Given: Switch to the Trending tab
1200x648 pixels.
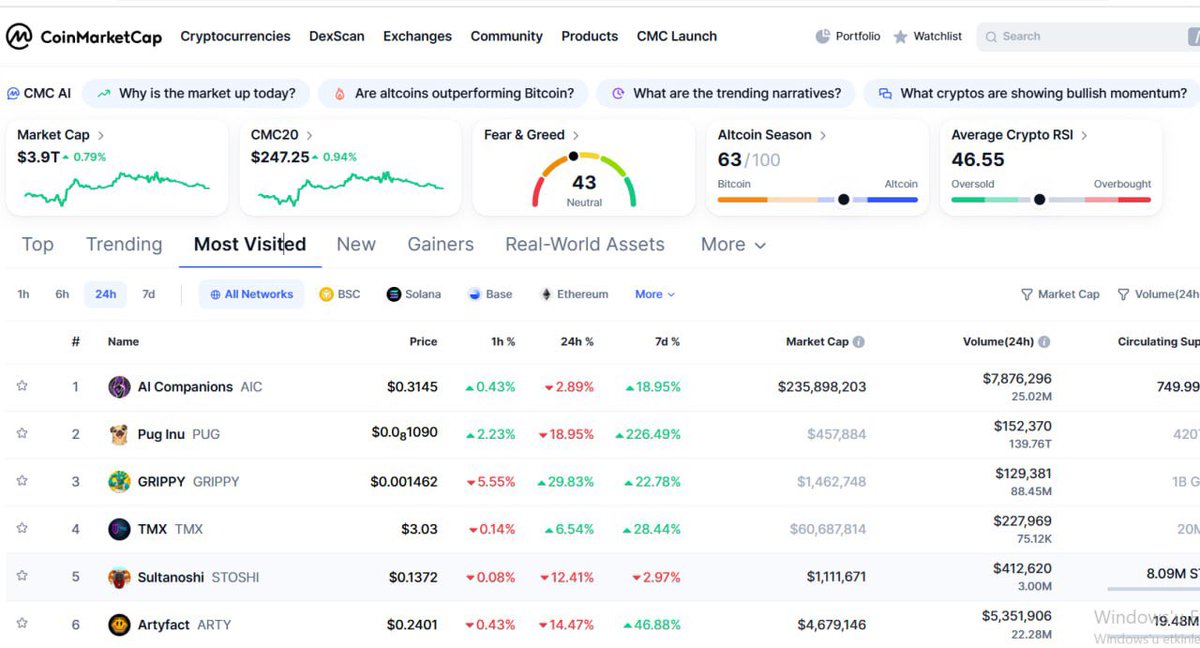Looking at the screenshot, I should [x=124, y=244].
